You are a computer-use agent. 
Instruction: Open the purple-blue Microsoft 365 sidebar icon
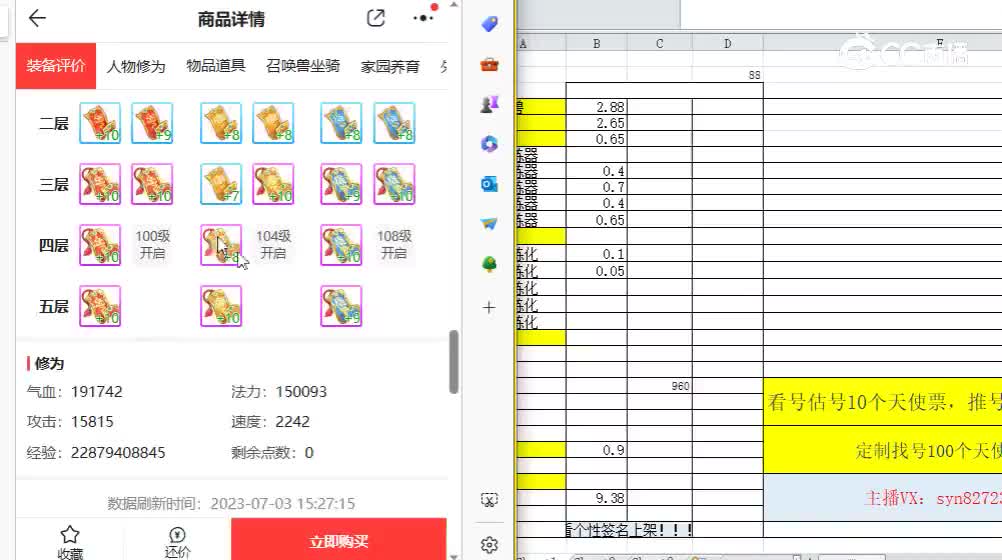click(x=489, y=144)
